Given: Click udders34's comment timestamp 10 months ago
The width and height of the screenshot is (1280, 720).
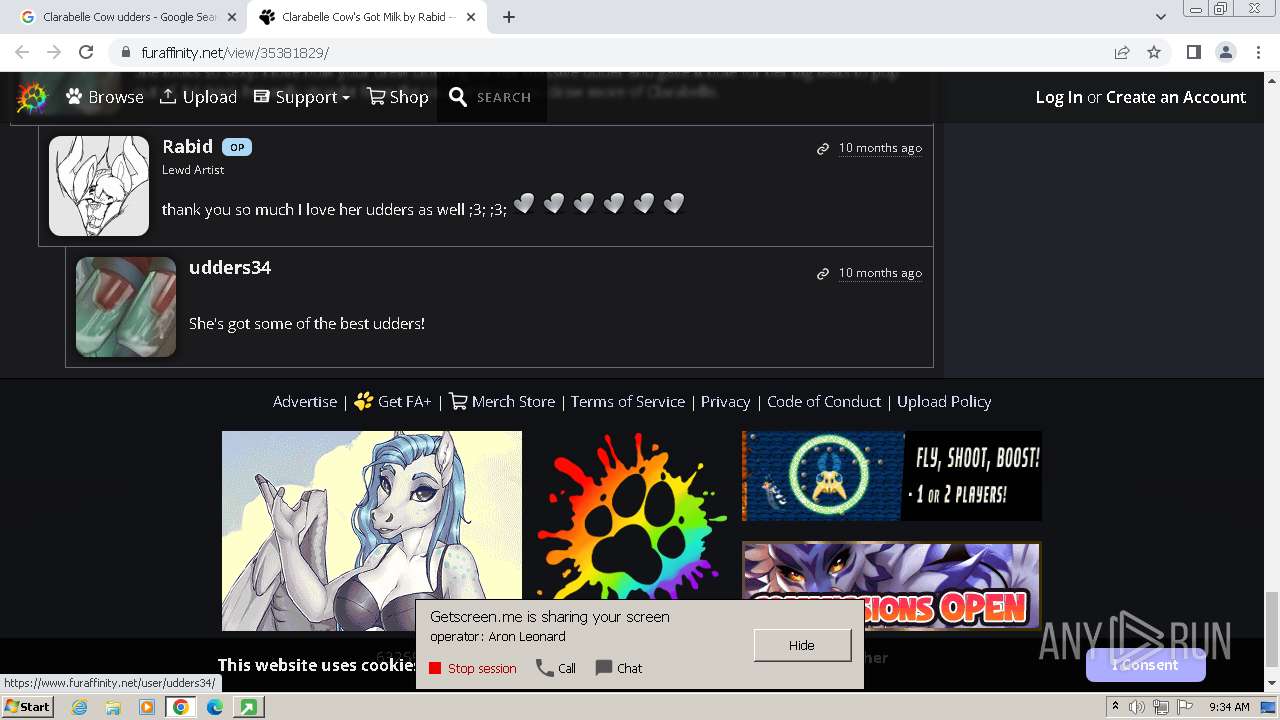Looking at the screenshot, I should point(880,273).
